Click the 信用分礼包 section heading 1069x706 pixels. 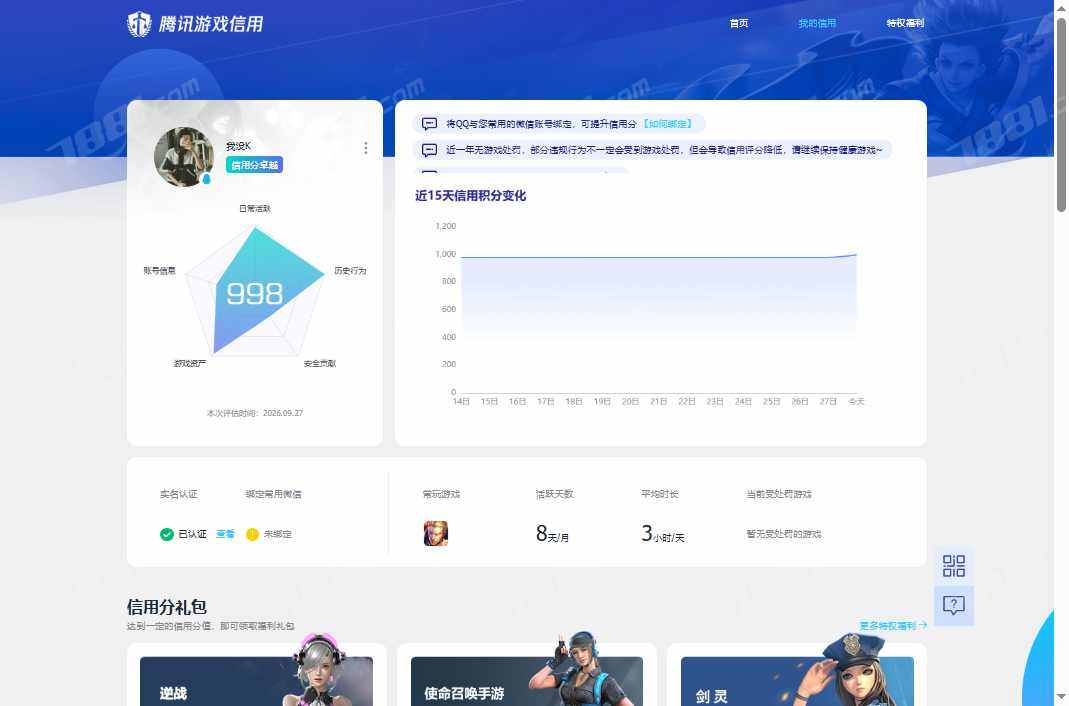(167, 607)
